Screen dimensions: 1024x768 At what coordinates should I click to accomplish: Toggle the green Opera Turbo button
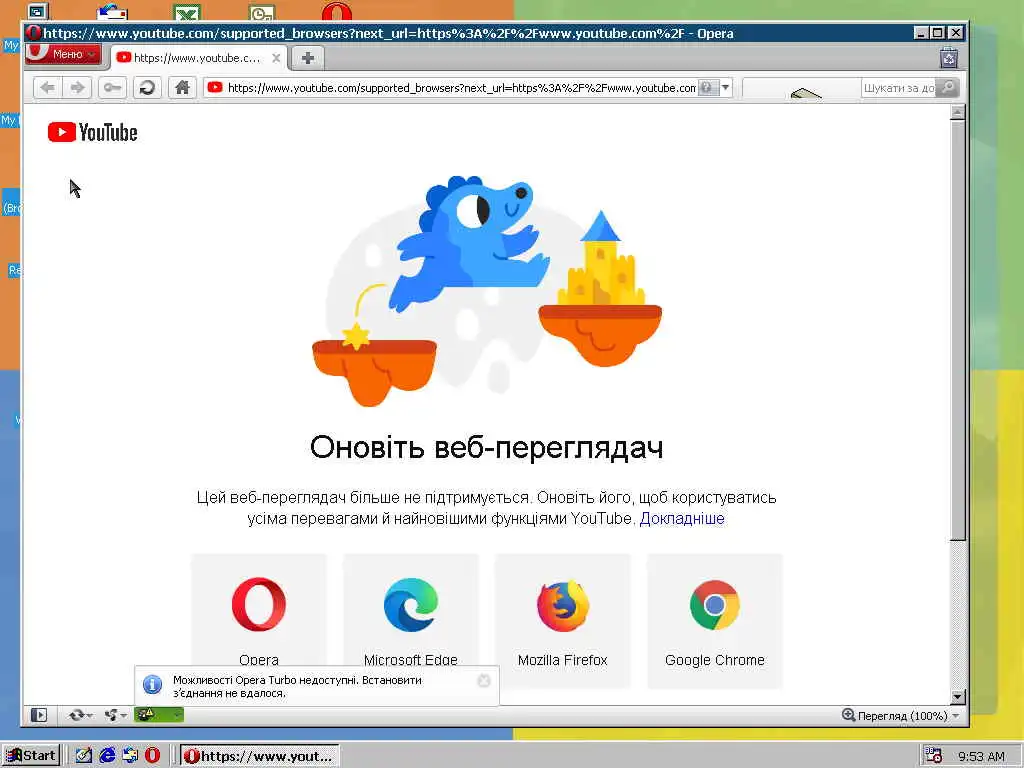(159, 715)
